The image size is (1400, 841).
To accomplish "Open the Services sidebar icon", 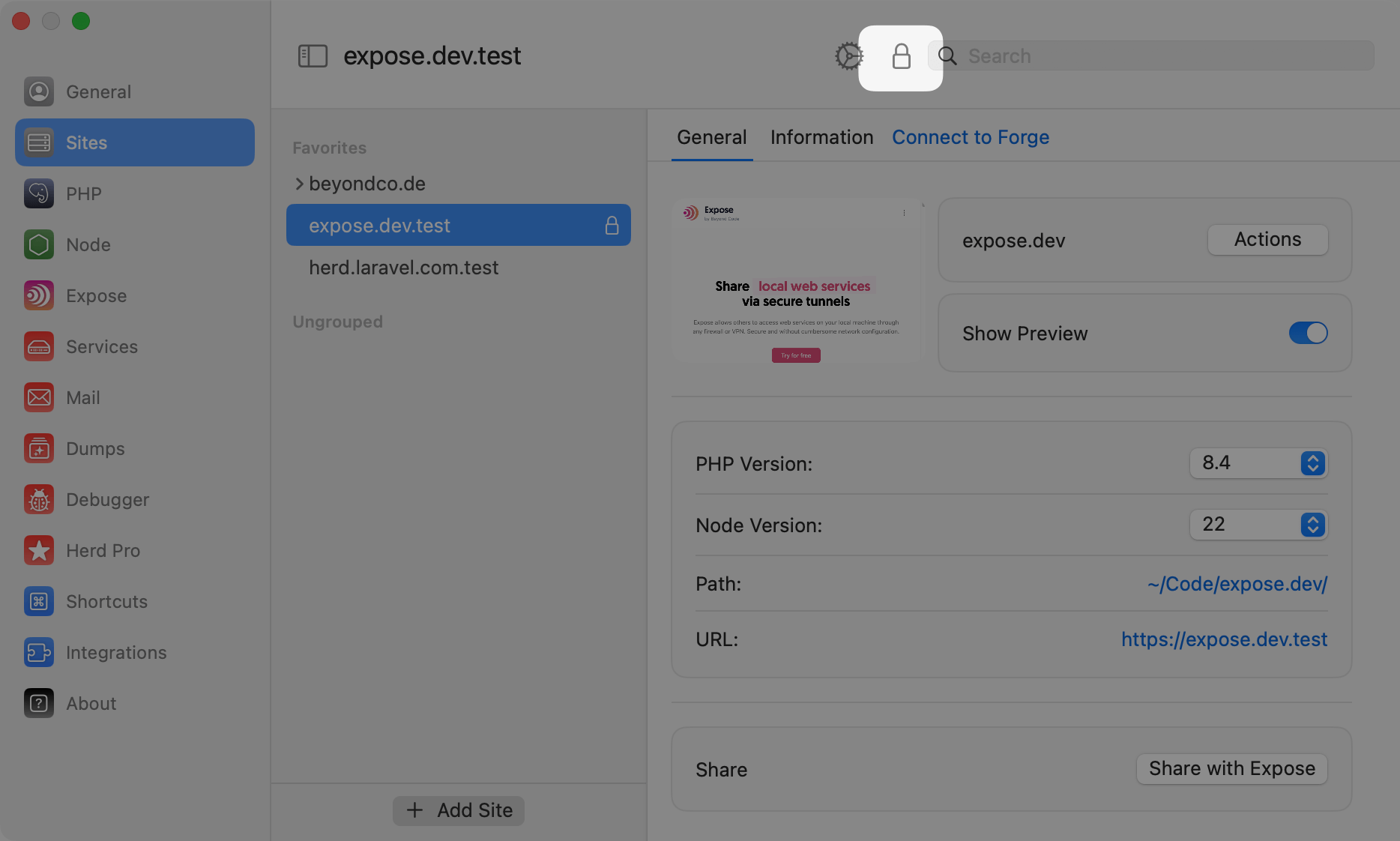I will [39, 346].
